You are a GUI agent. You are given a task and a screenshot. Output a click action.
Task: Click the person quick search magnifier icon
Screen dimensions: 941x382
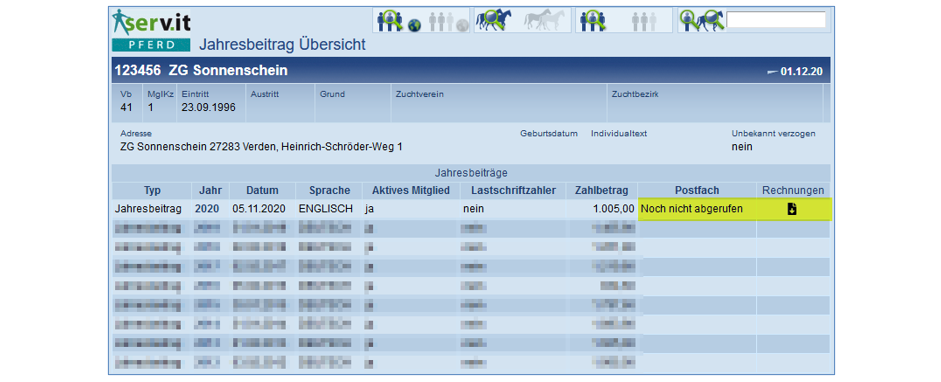tap(691, 20)
